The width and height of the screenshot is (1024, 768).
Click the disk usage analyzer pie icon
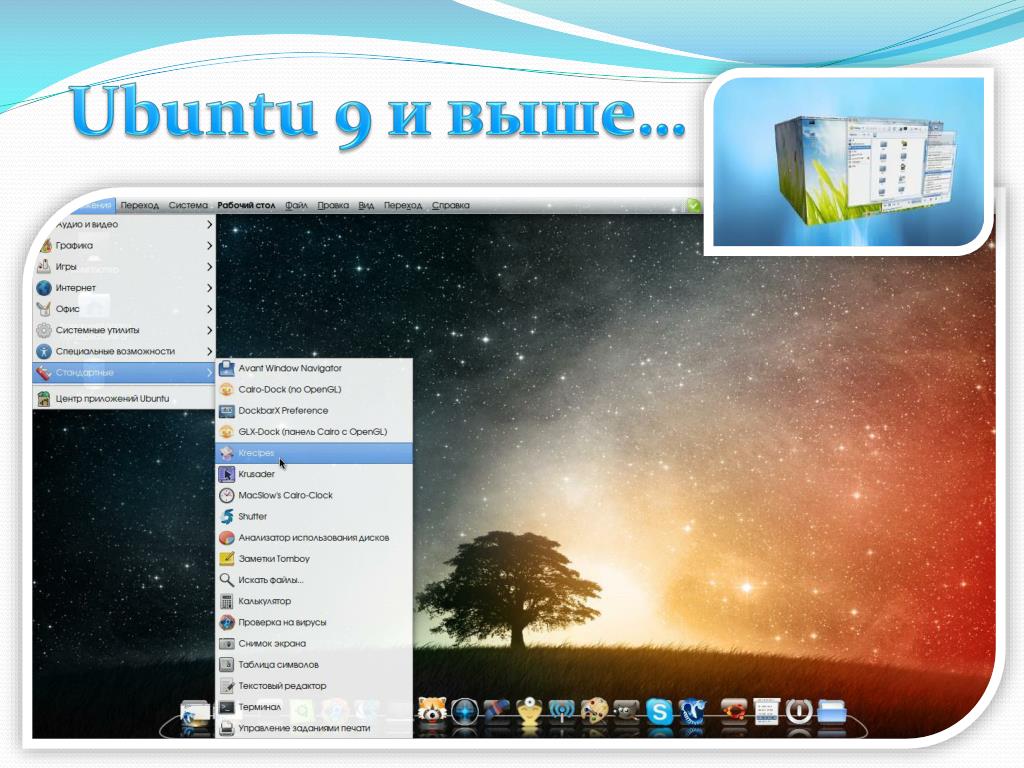coord(227,537)
